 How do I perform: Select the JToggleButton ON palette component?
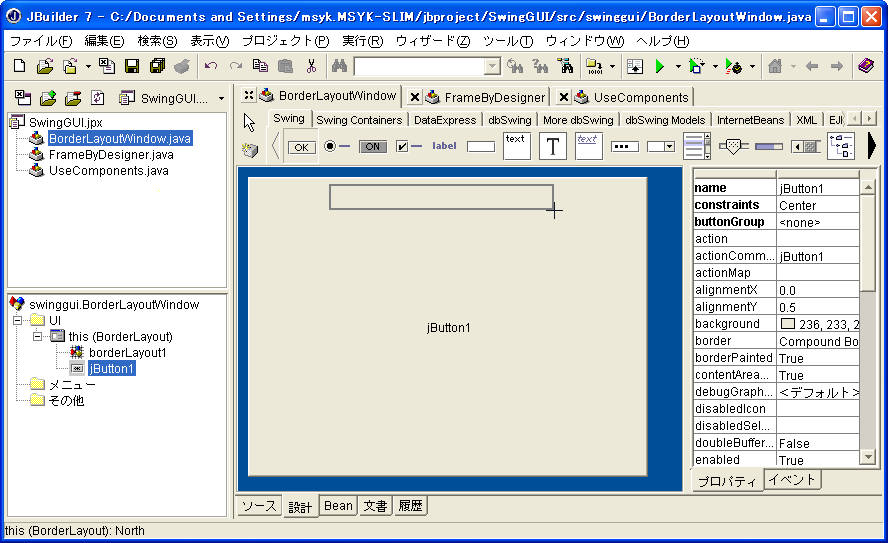[373, 146]
